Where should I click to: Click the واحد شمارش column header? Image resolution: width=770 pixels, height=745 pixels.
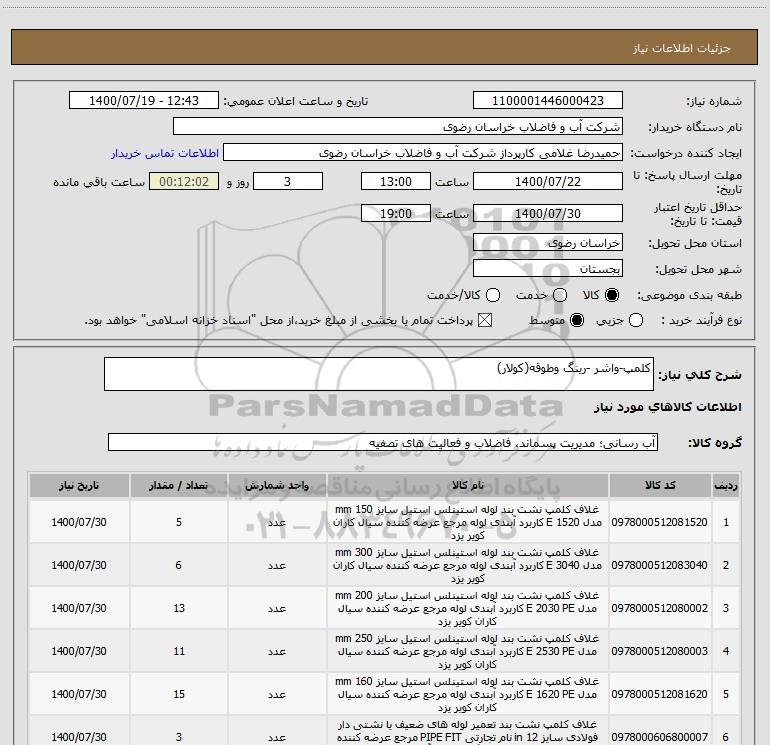[277, 486]
